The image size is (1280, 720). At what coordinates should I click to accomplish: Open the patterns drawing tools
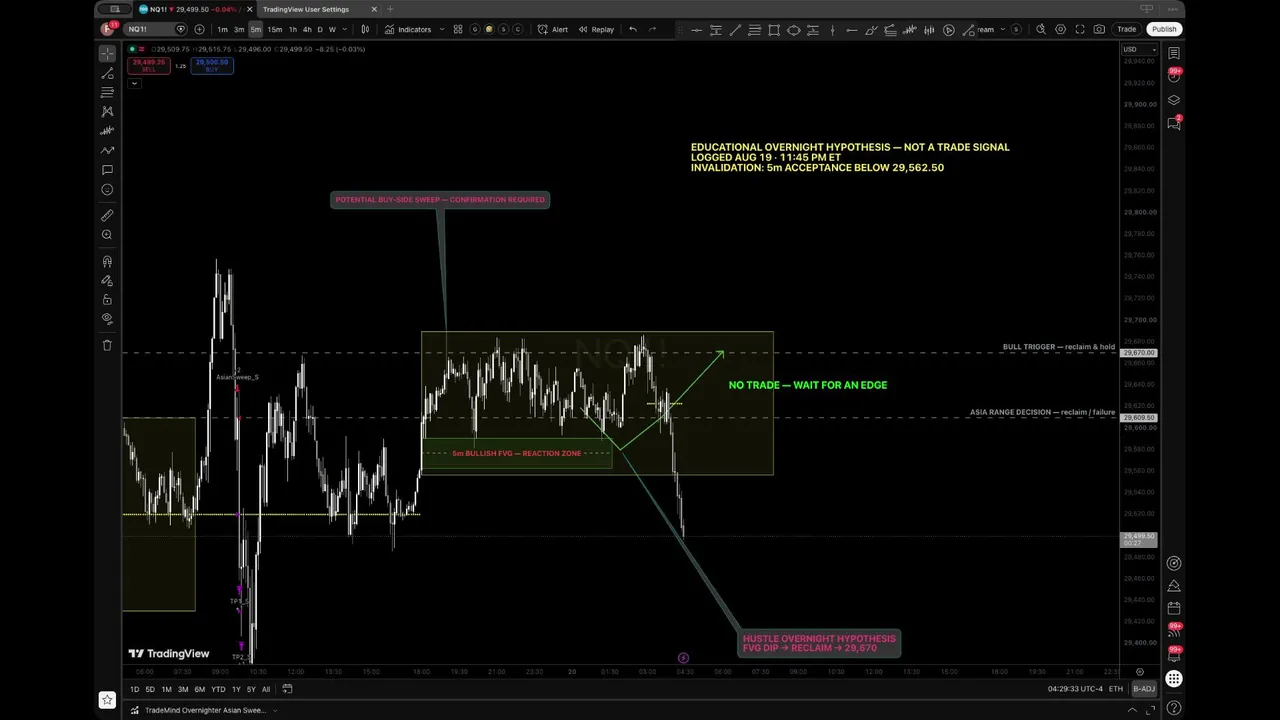[107, 111]
